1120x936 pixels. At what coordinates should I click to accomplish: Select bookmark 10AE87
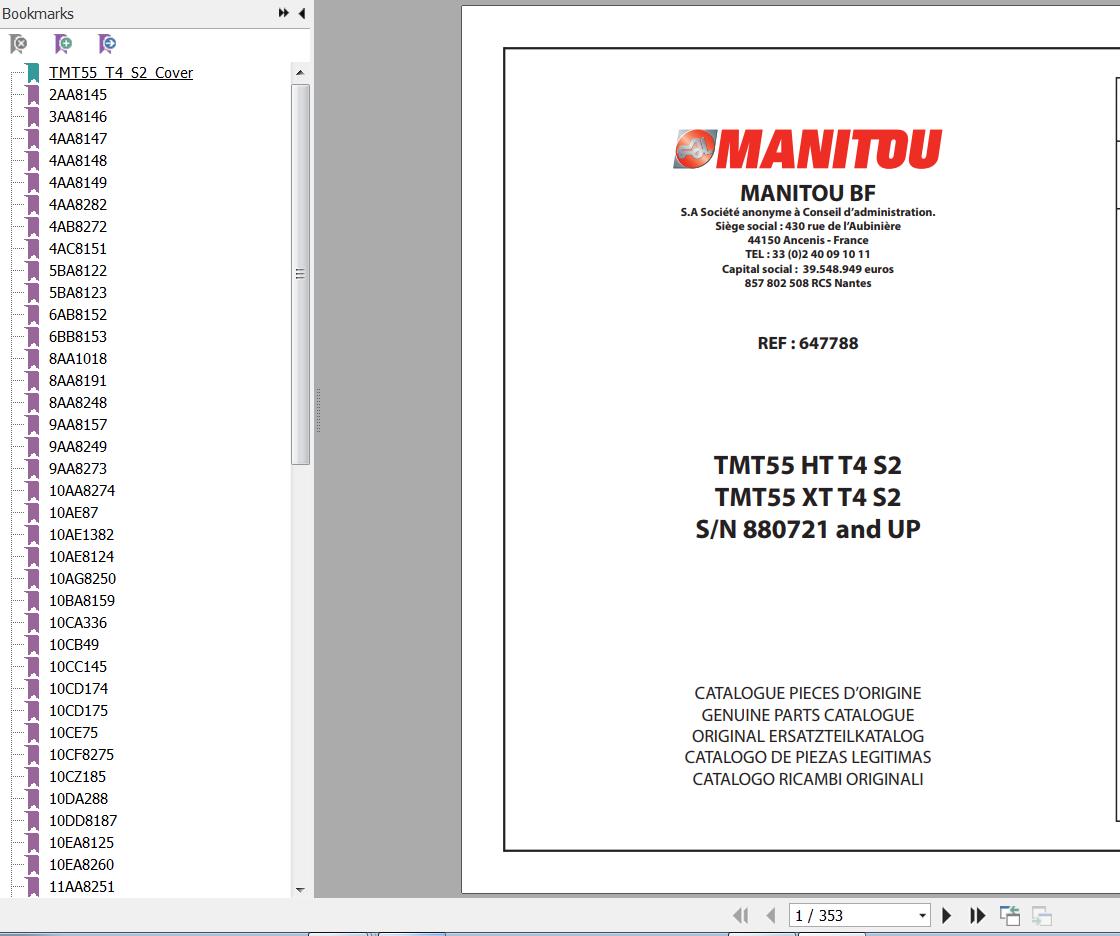pyautogui.click(x=74, y=513)
